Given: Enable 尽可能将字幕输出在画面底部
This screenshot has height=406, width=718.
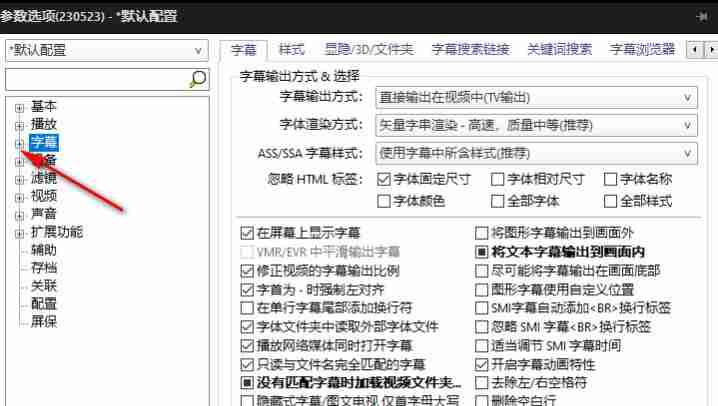Looking at the screenshot, I should click(481, 271).
